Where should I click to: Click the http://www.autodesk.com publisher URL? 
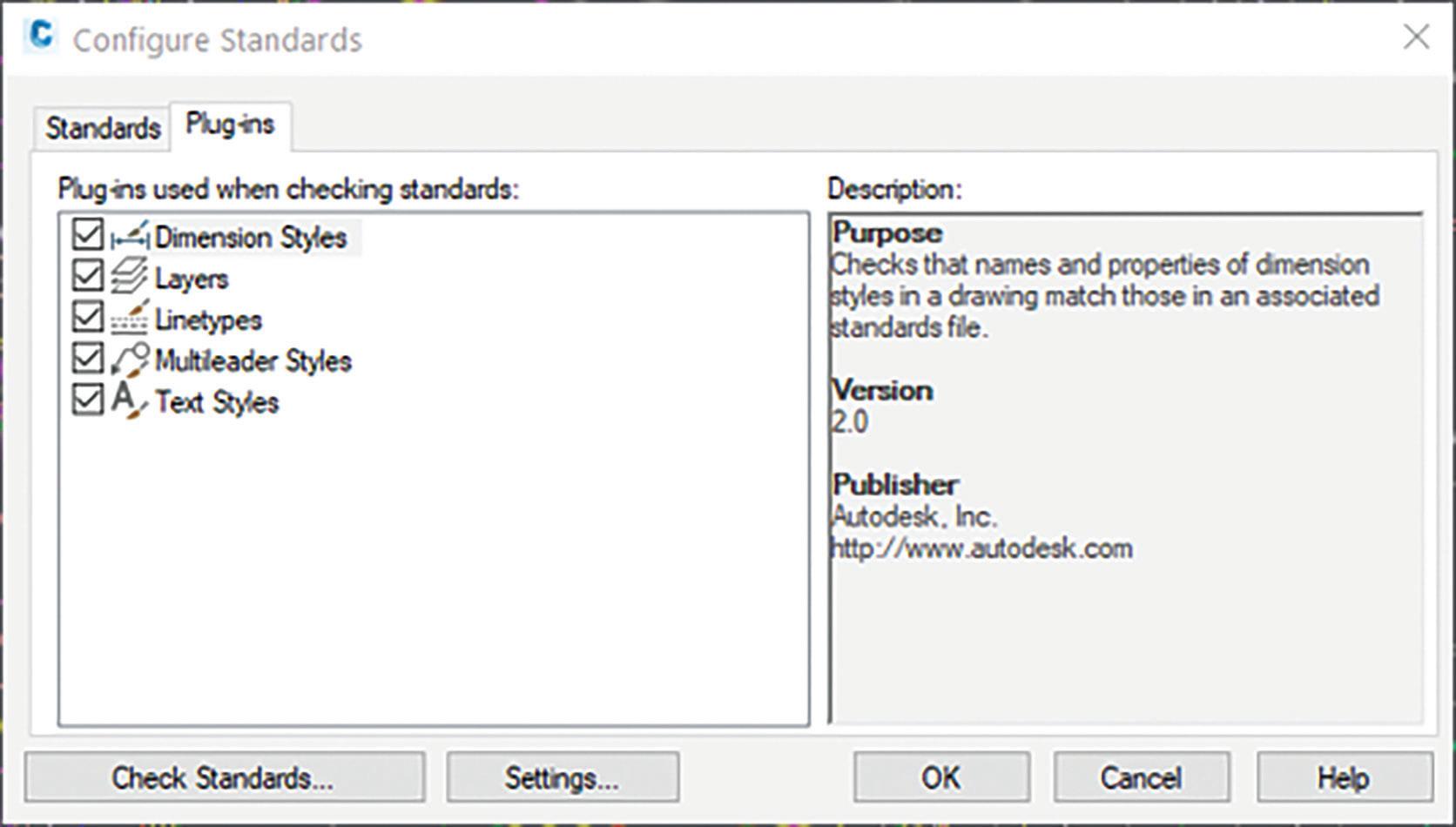coord(982,548)
